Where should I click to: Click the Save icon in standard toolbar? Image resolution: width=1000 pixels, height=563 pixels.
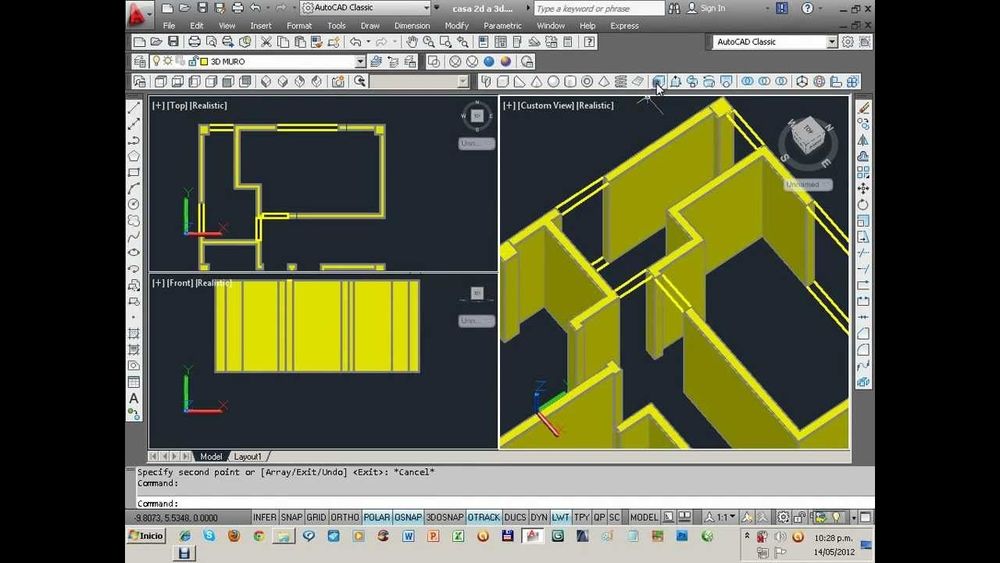pos(173,42)
